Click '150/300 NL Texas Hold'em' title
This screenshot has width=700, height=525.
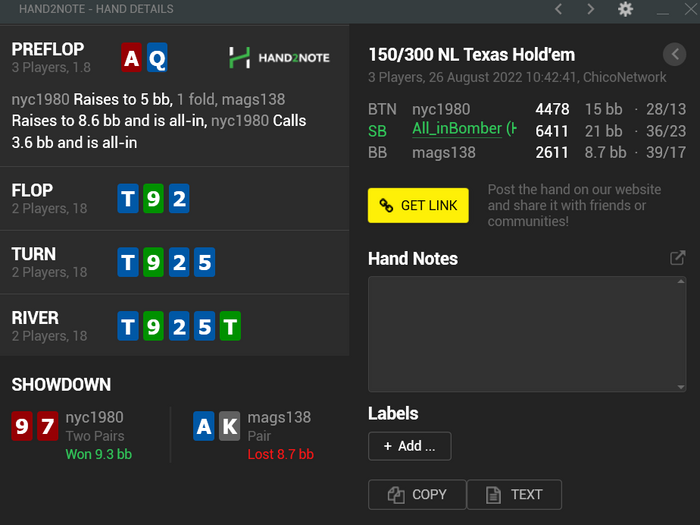tap(471, 55)
